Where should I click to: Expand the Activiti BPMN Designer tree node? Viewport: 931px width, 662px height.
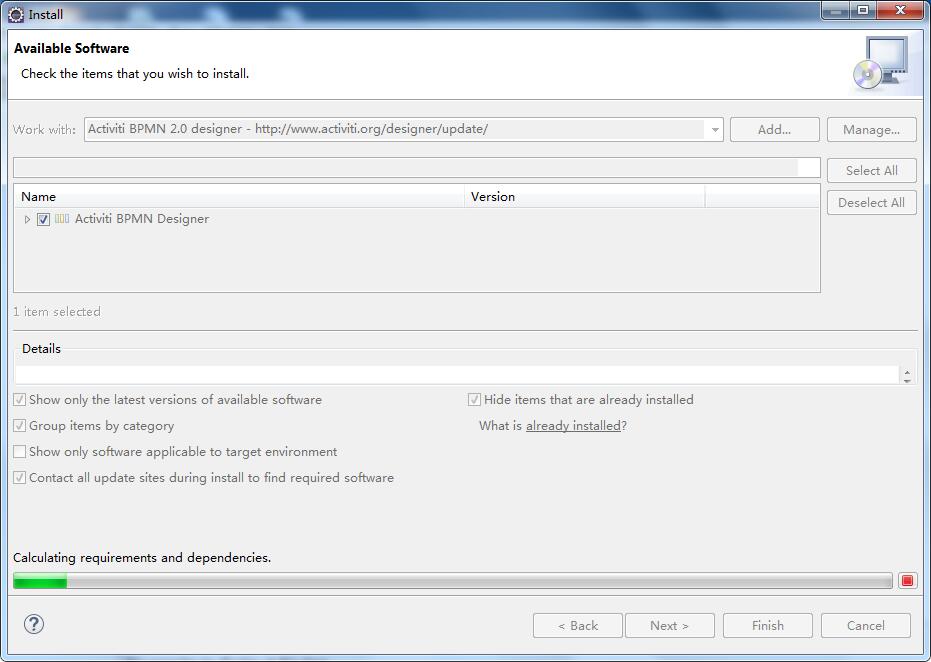tap(27, 219)
